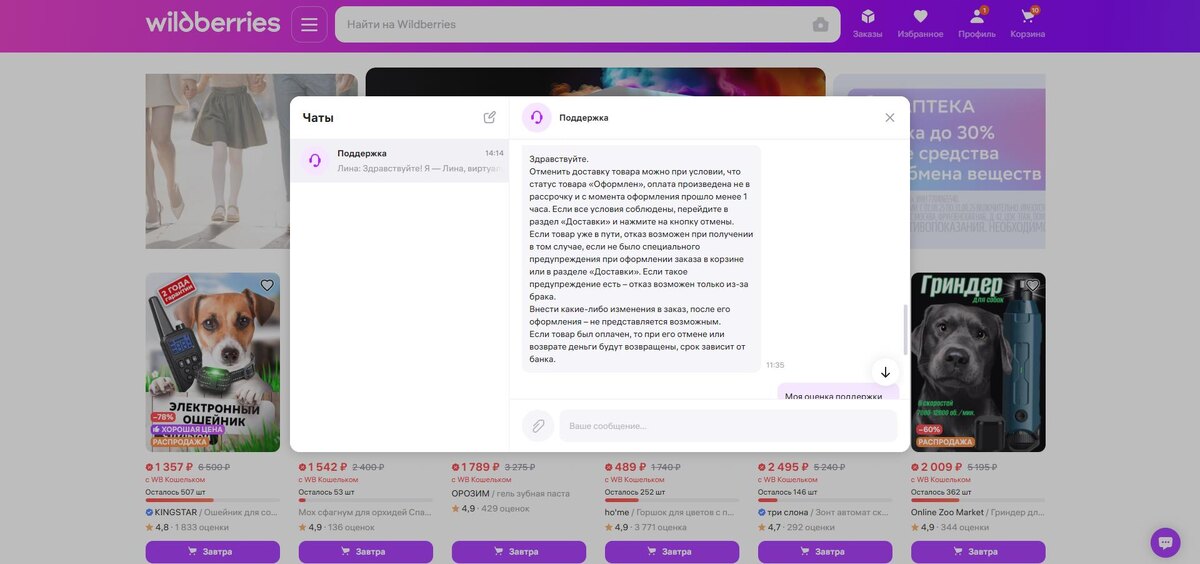Add три слона umbrella to cart
This screenshot has width=1200, height=564.
(825, 552)
